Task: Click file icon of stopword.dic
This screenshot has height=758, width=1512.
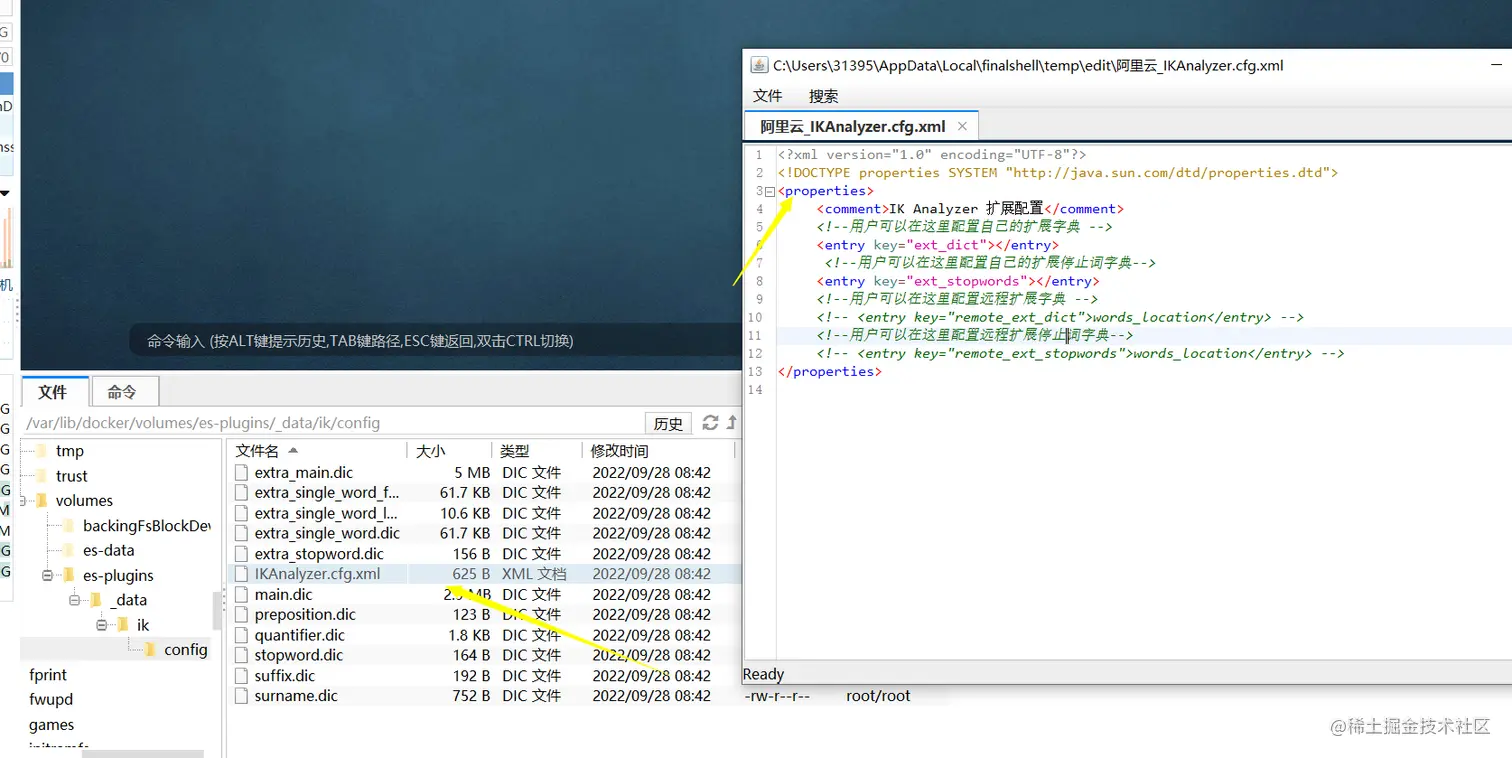Action: pyautogui.click(x=241, y=655)
